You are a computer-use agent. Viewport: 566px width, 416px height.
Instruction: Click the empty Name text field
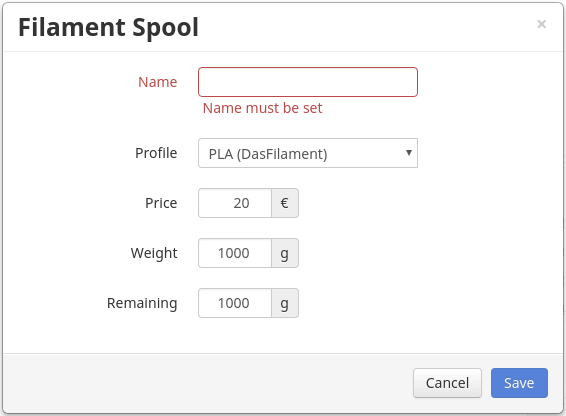308,82
